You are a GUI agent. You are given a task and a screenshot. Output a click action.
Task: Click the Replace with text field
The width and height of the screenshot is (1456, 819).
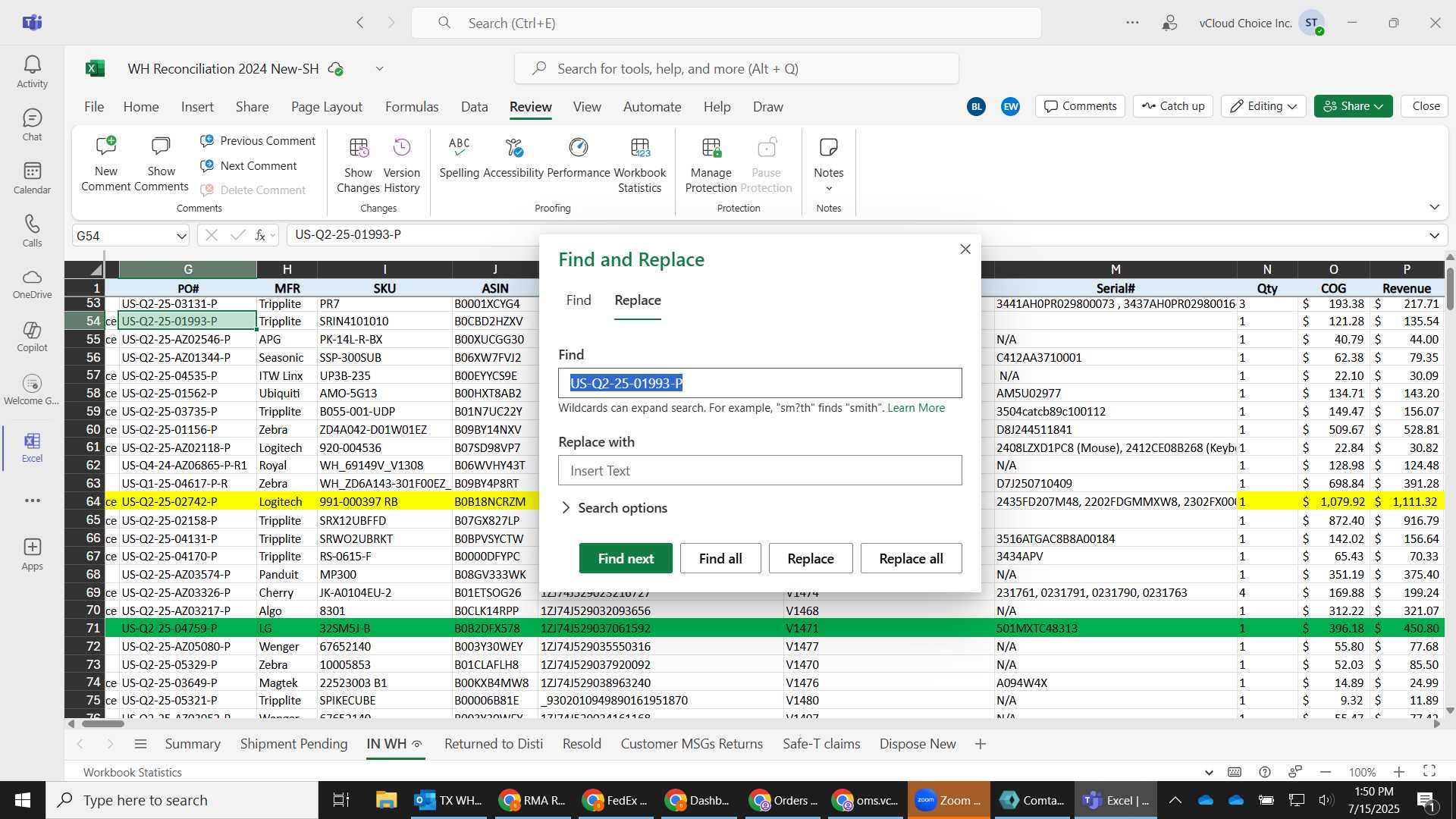(760, 470)
